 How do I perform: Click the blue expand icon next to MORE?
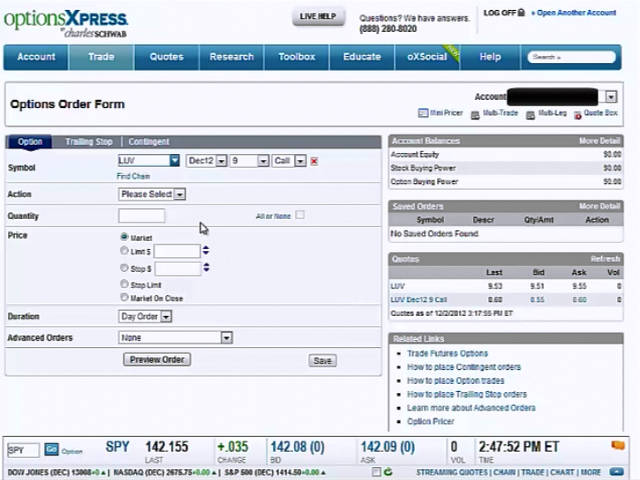(x=617, y=472)
